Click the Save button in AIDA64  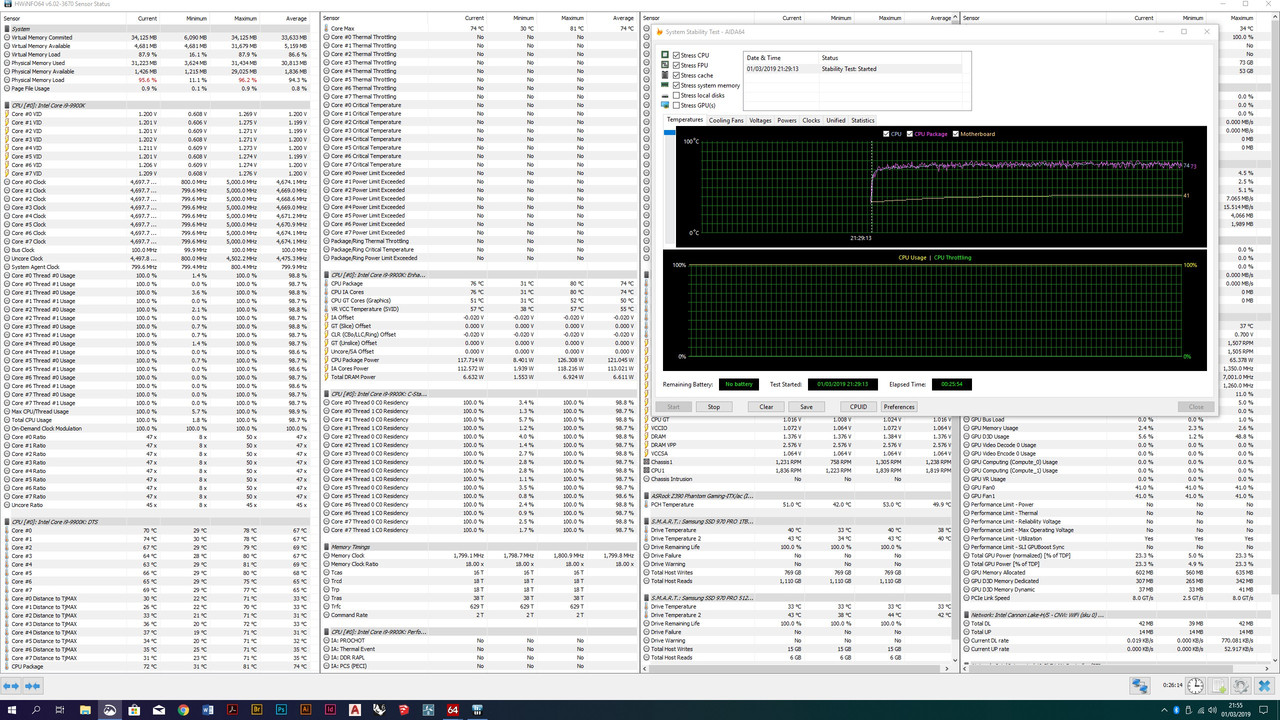pos(805,407)
